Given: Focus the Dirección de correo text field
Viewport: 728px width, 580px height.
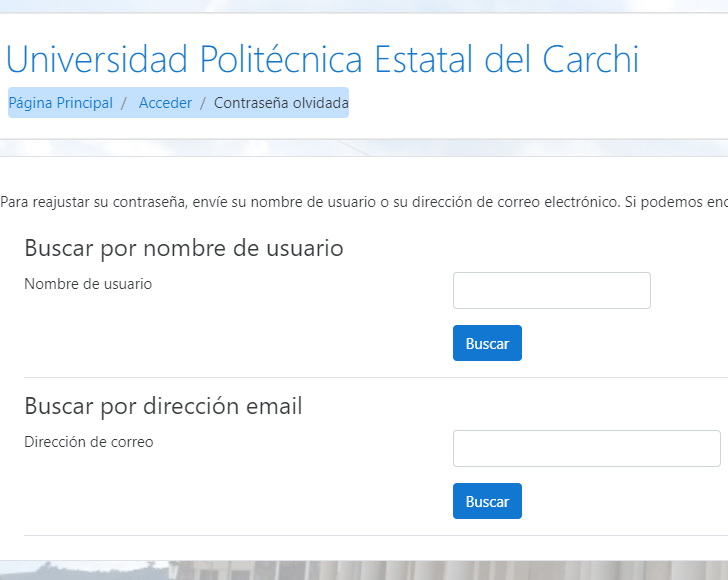Looking at the screenshot, I should pyautogui.click(x=586, y=449).
